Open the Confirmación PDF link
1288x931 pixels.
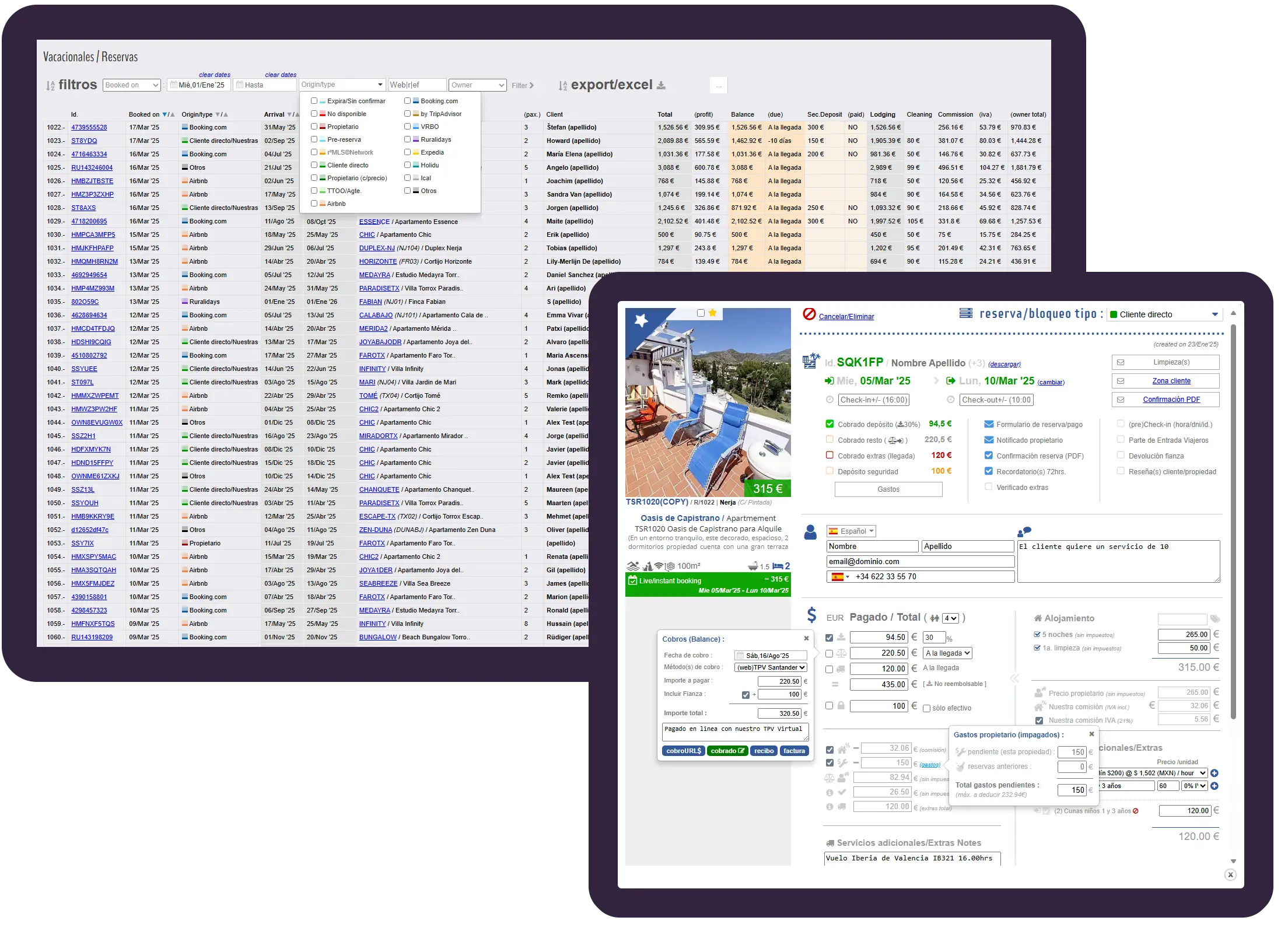[x=1171, y=400]
